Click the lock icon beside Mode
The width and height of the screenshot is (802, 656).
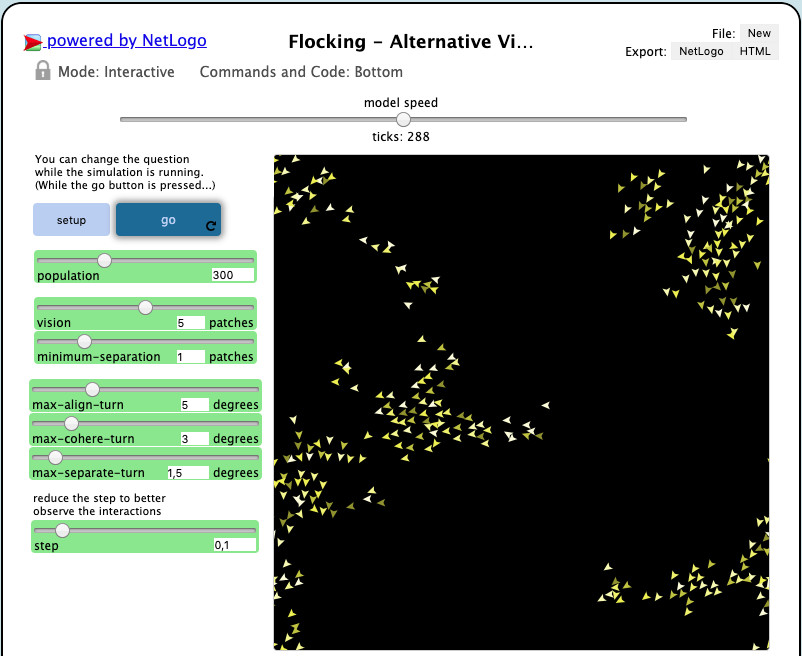tap(43, 71)
